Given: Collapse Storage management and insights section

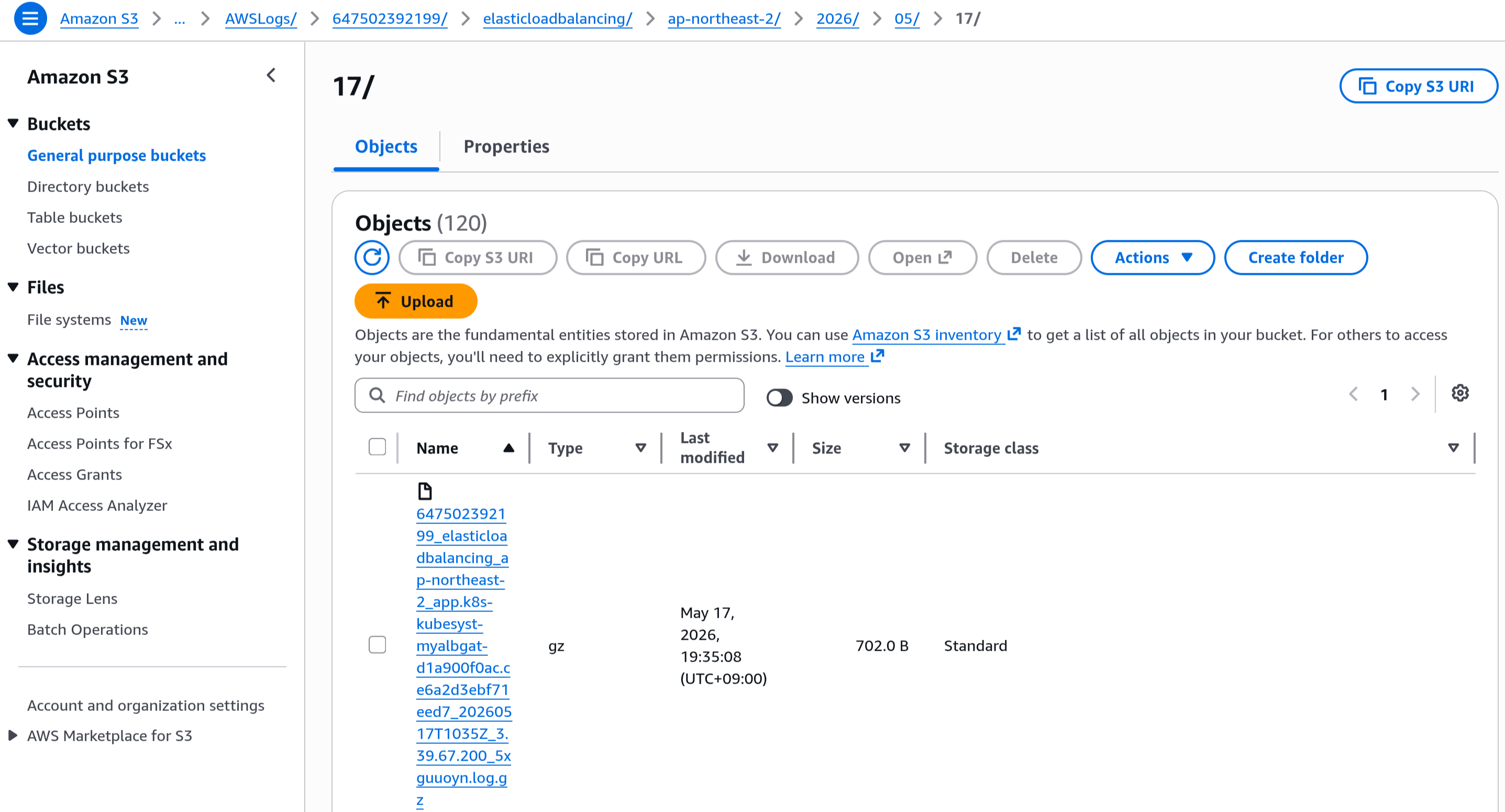Looking at the screenshot, I should 13,544.
